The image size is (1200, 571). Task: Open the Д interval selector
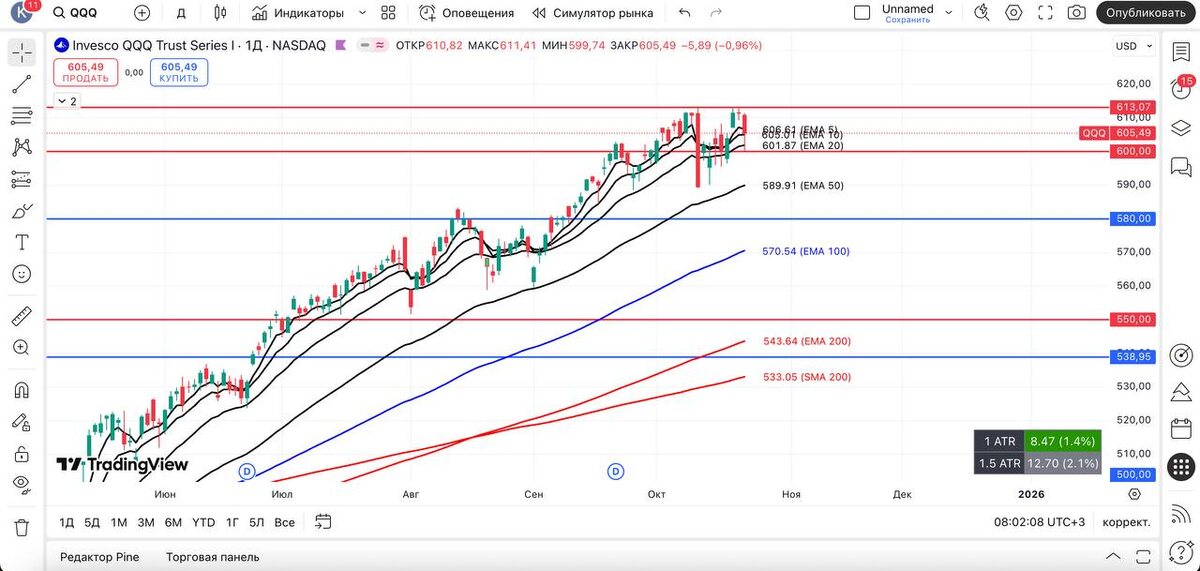181,13
